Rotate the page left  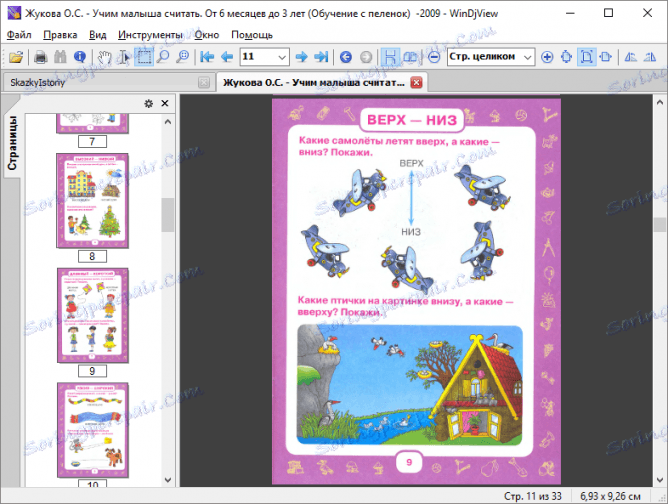631,56
